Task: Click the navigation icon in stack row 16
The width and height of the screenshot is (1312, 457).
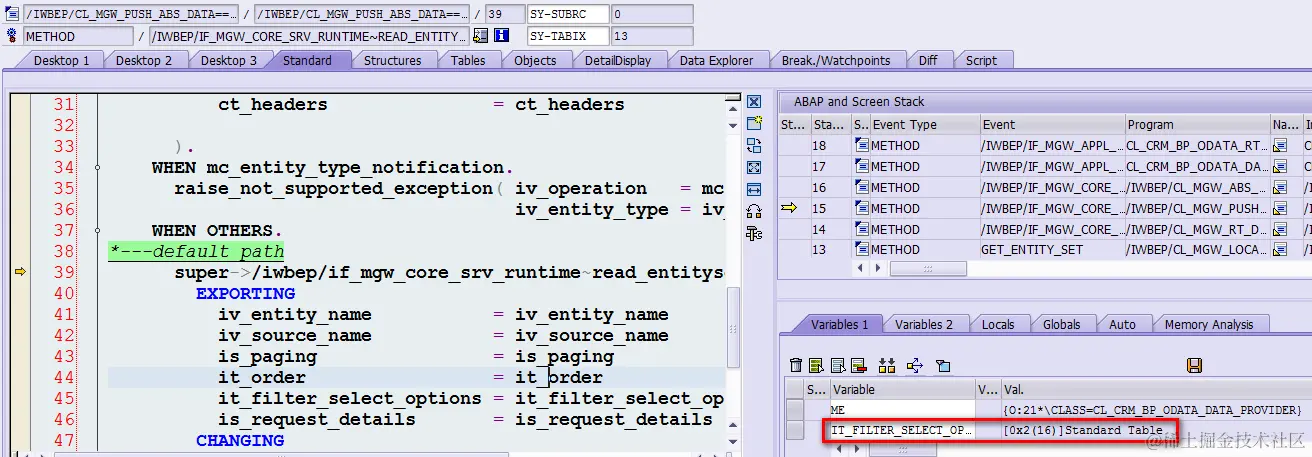Action: [1281, 188]
